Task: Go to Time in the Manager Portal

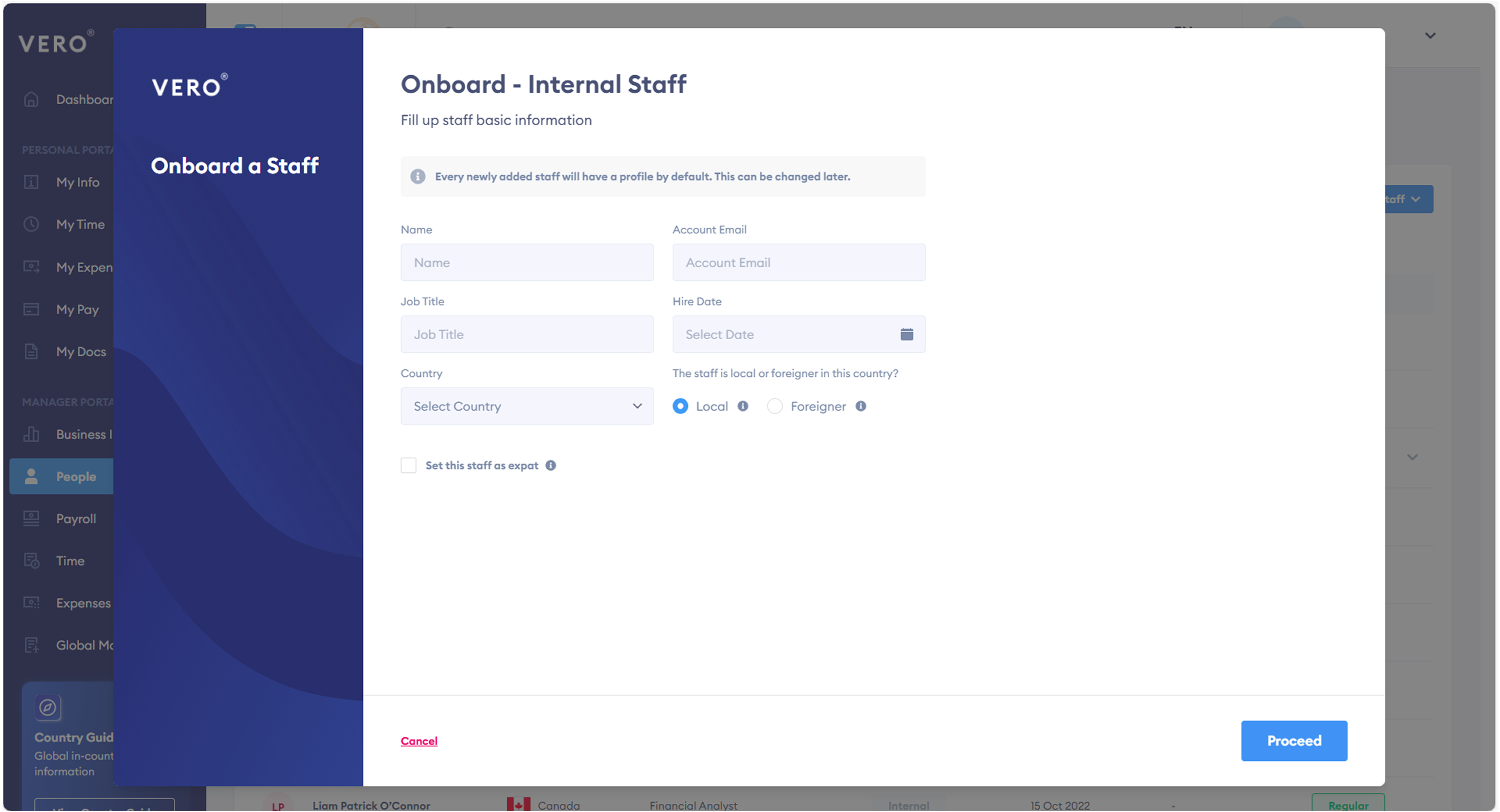Action: (x=70, y=561)
